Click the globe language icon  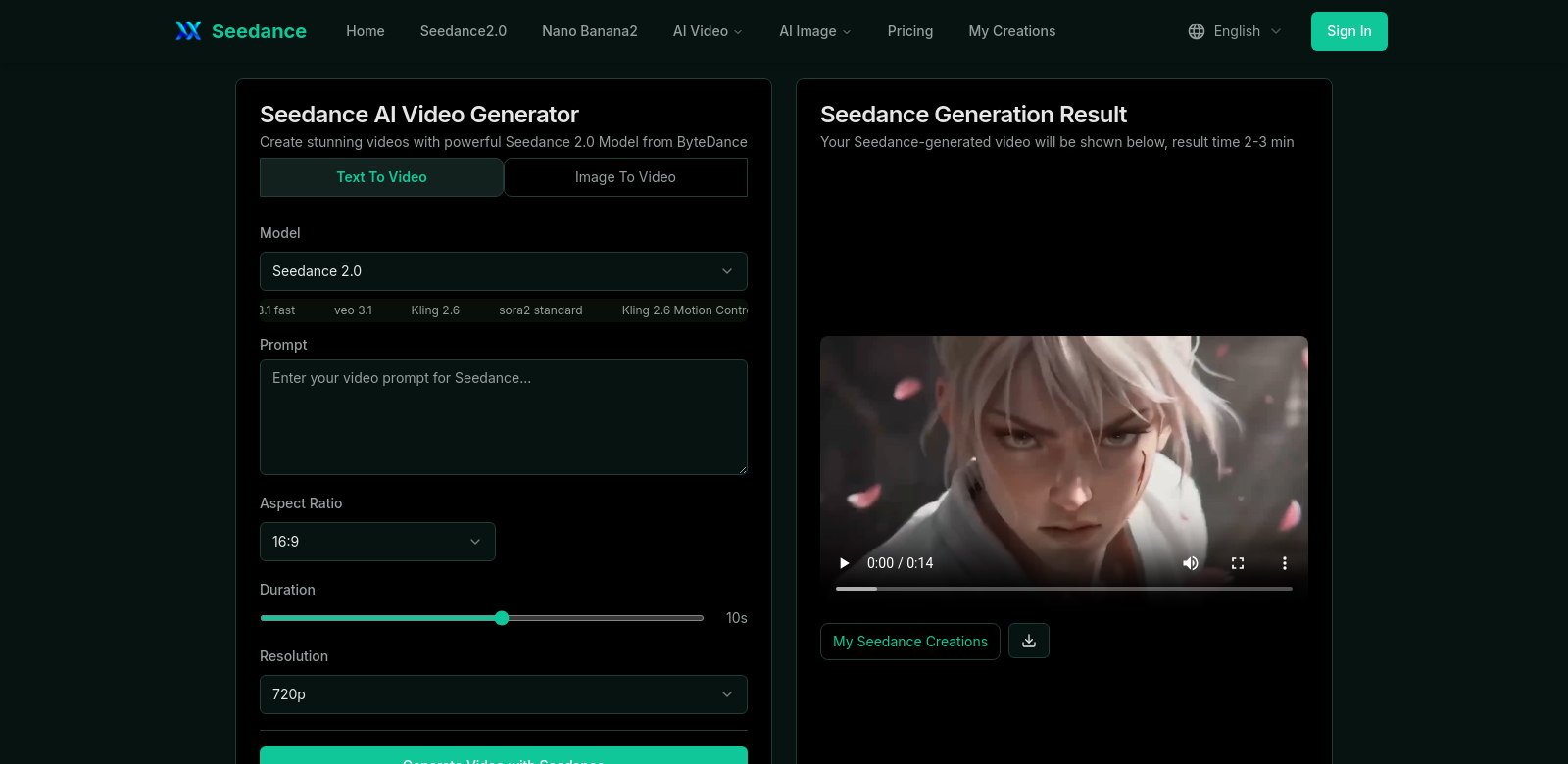tap(1197, 31)
